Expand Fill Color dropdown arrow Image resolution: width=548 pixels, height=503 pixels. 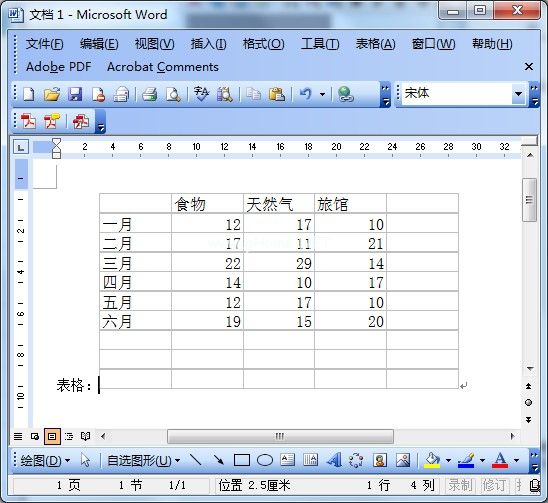point(448,460)
